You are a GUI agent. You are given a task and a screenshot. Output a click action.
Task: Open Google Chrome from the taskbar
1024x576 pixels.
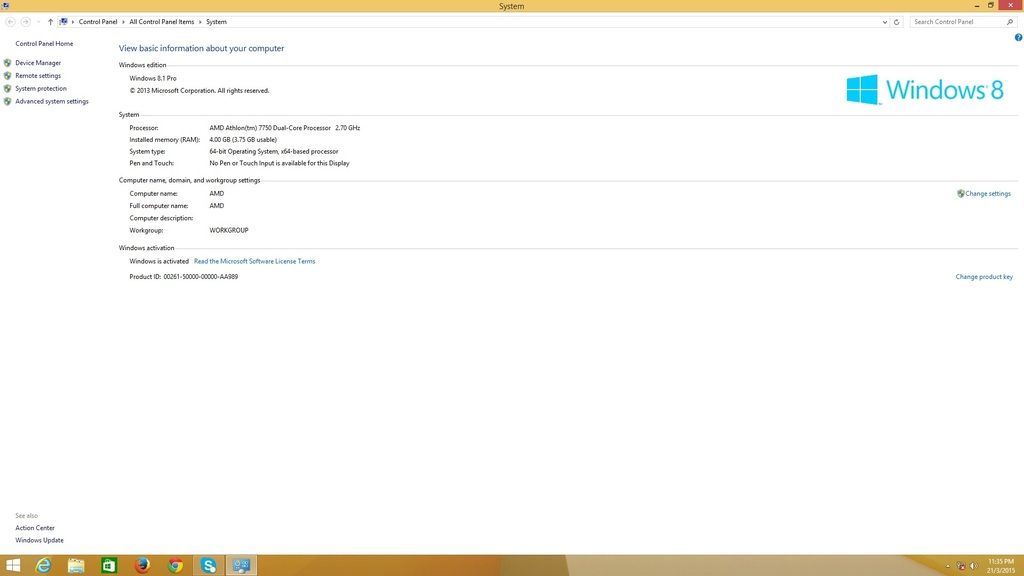point(175,566)
